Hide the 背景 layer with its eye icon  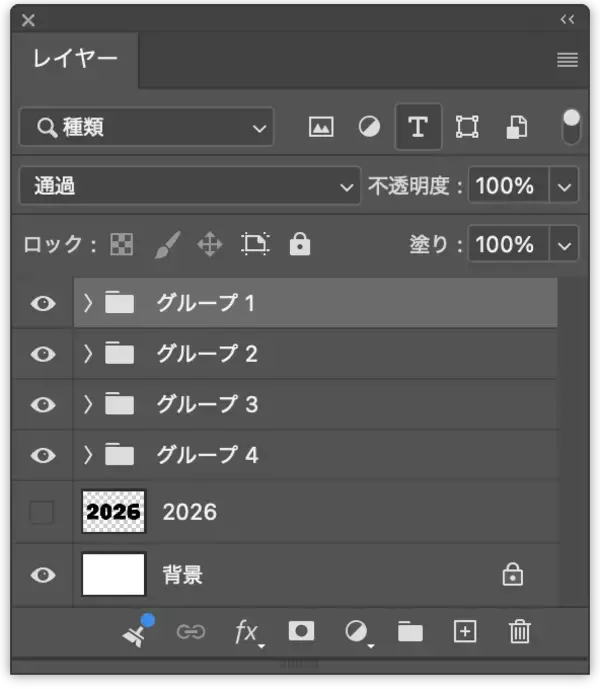43,575
